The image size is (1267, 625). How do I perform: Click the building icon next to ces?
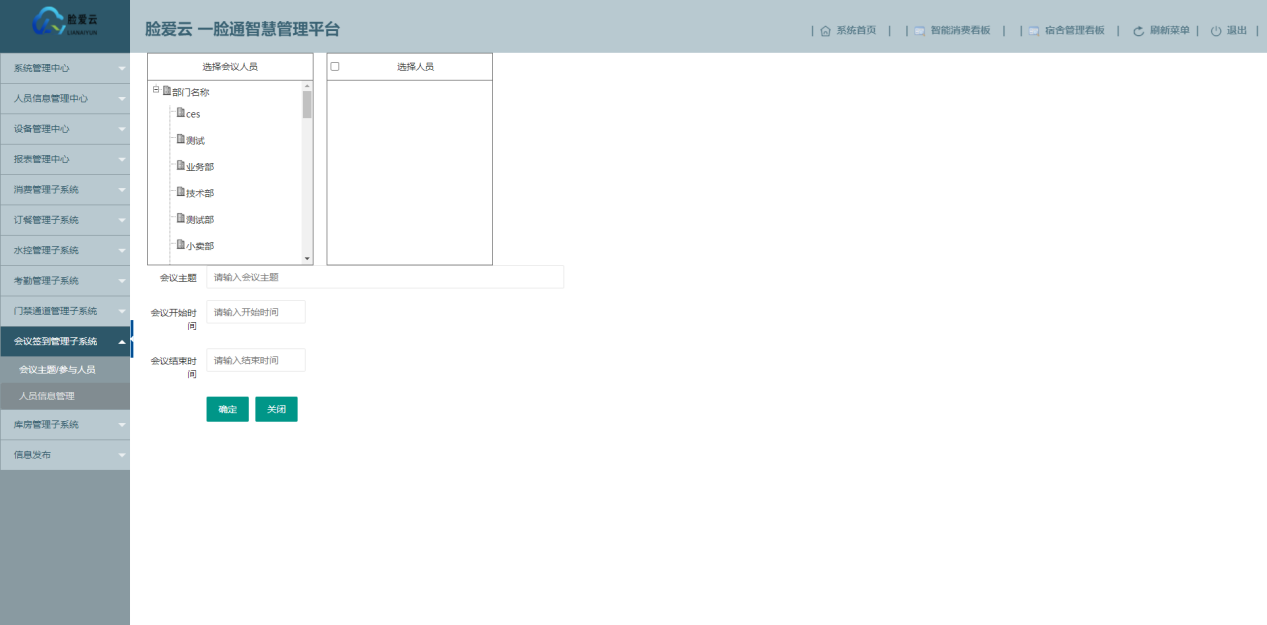click(181, 113)
